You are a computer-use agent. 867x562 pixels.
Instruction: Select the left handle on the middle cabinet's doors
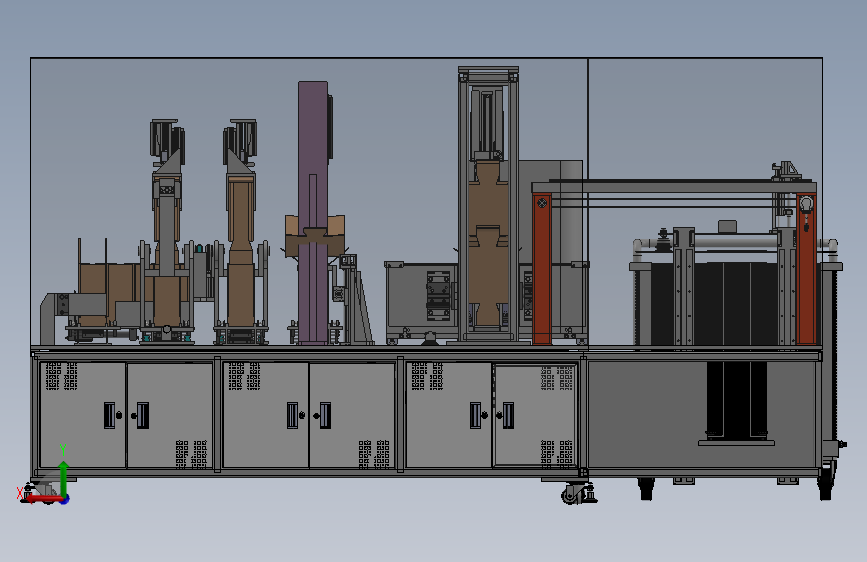293,415
